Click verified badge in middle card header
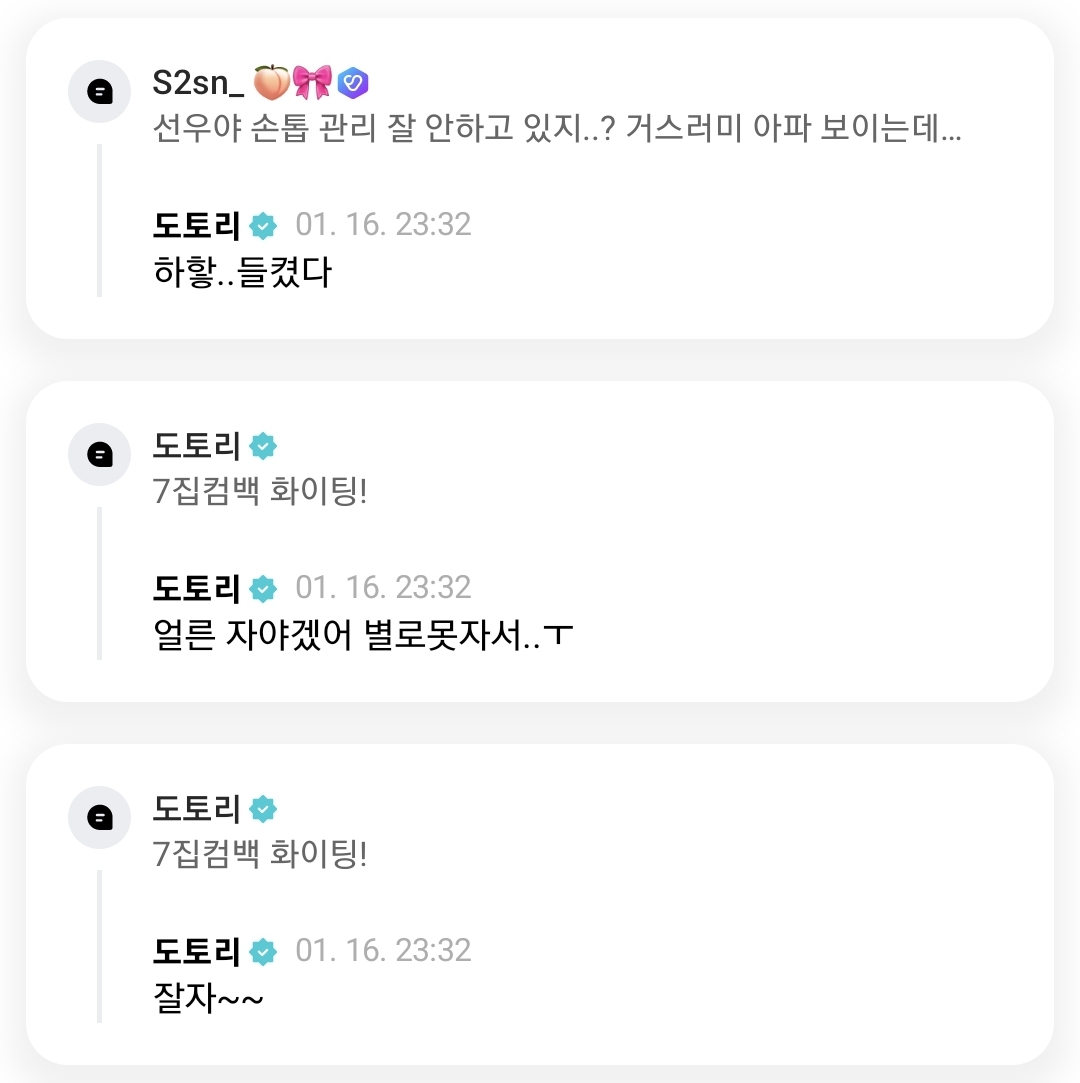 point(263,446)
